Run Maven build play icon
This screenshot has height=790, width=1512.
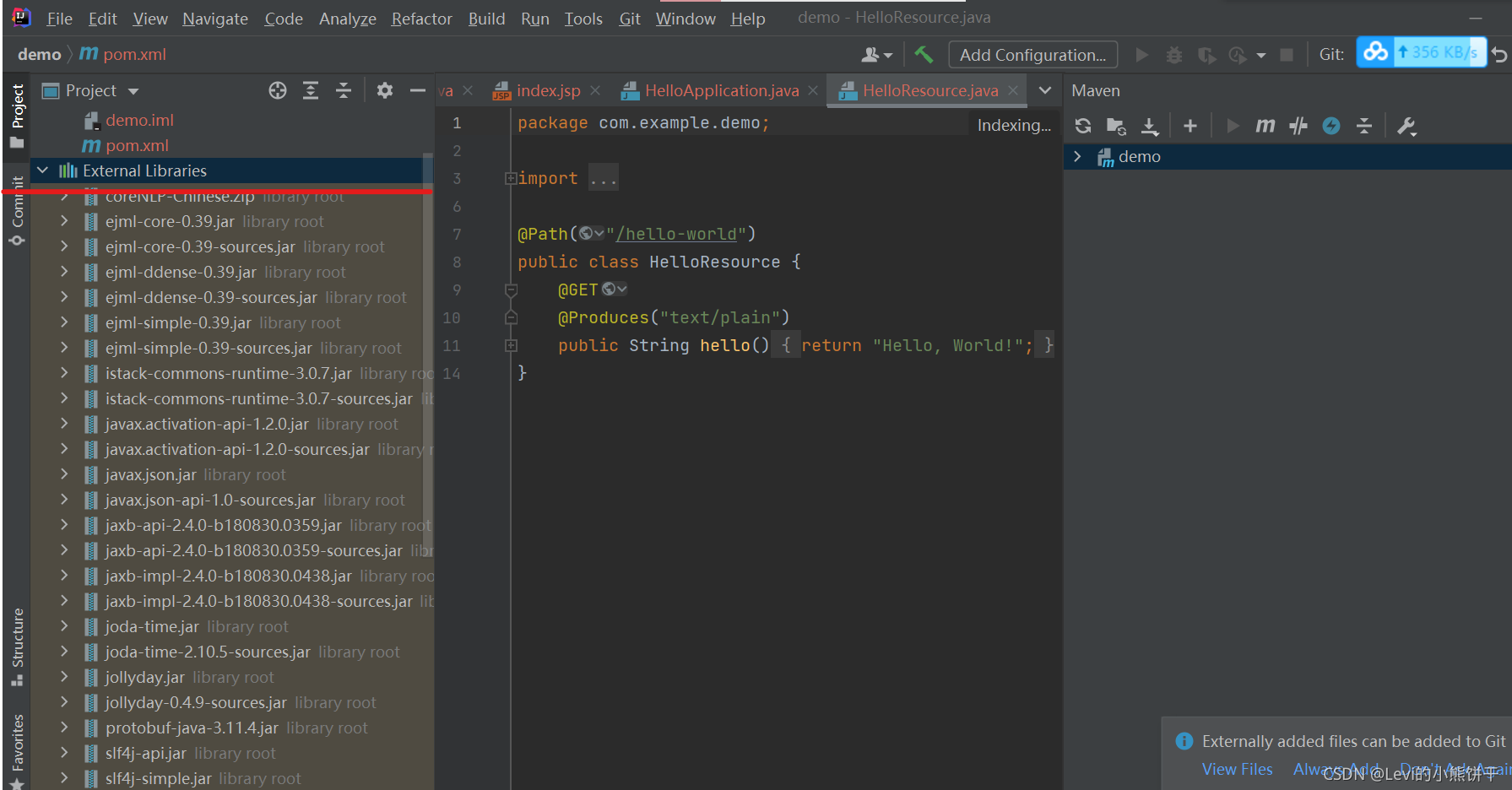tap(1233, 126)
